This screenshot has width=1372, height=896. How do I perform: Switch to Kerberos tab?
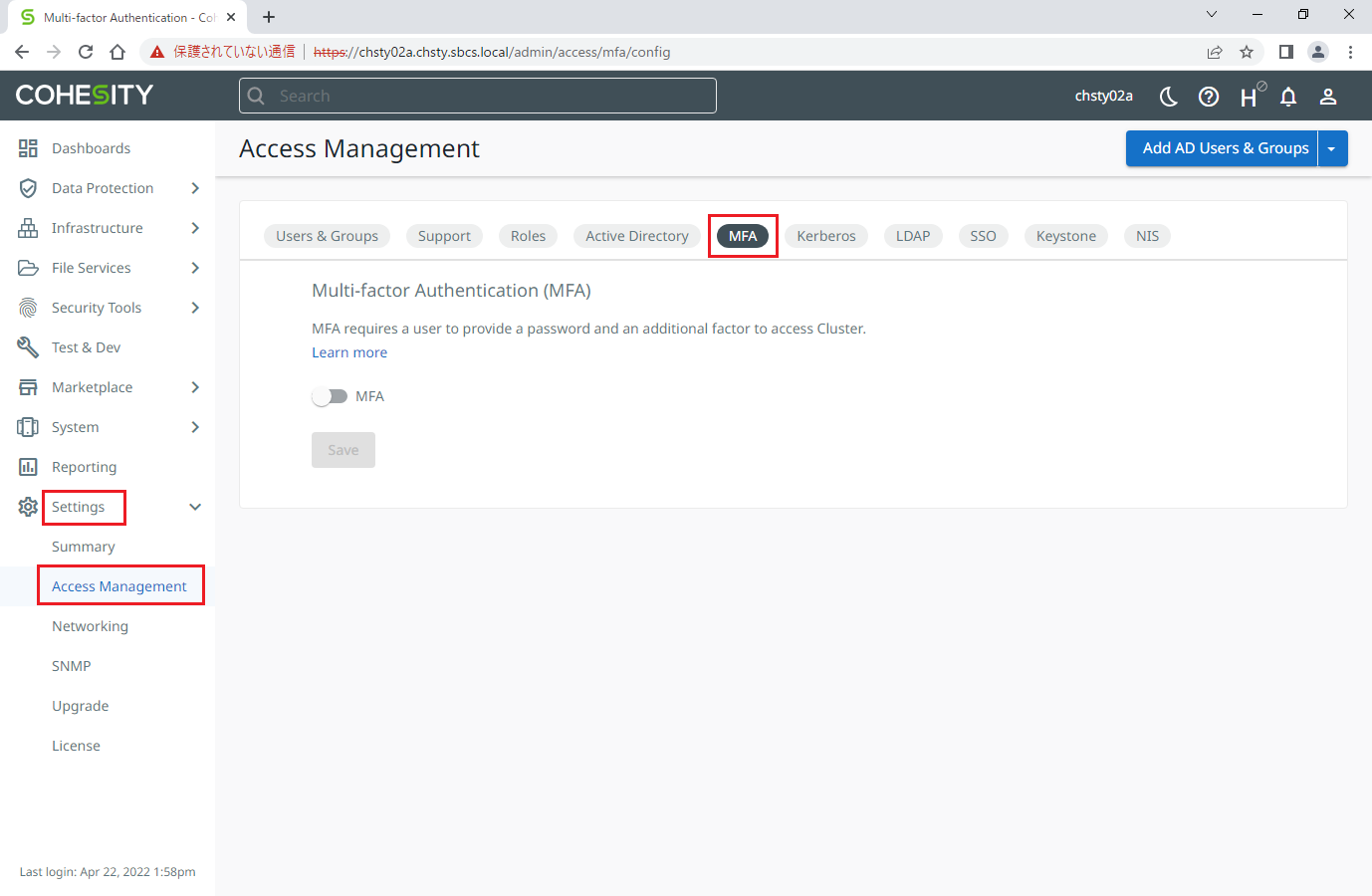[826, 236]
